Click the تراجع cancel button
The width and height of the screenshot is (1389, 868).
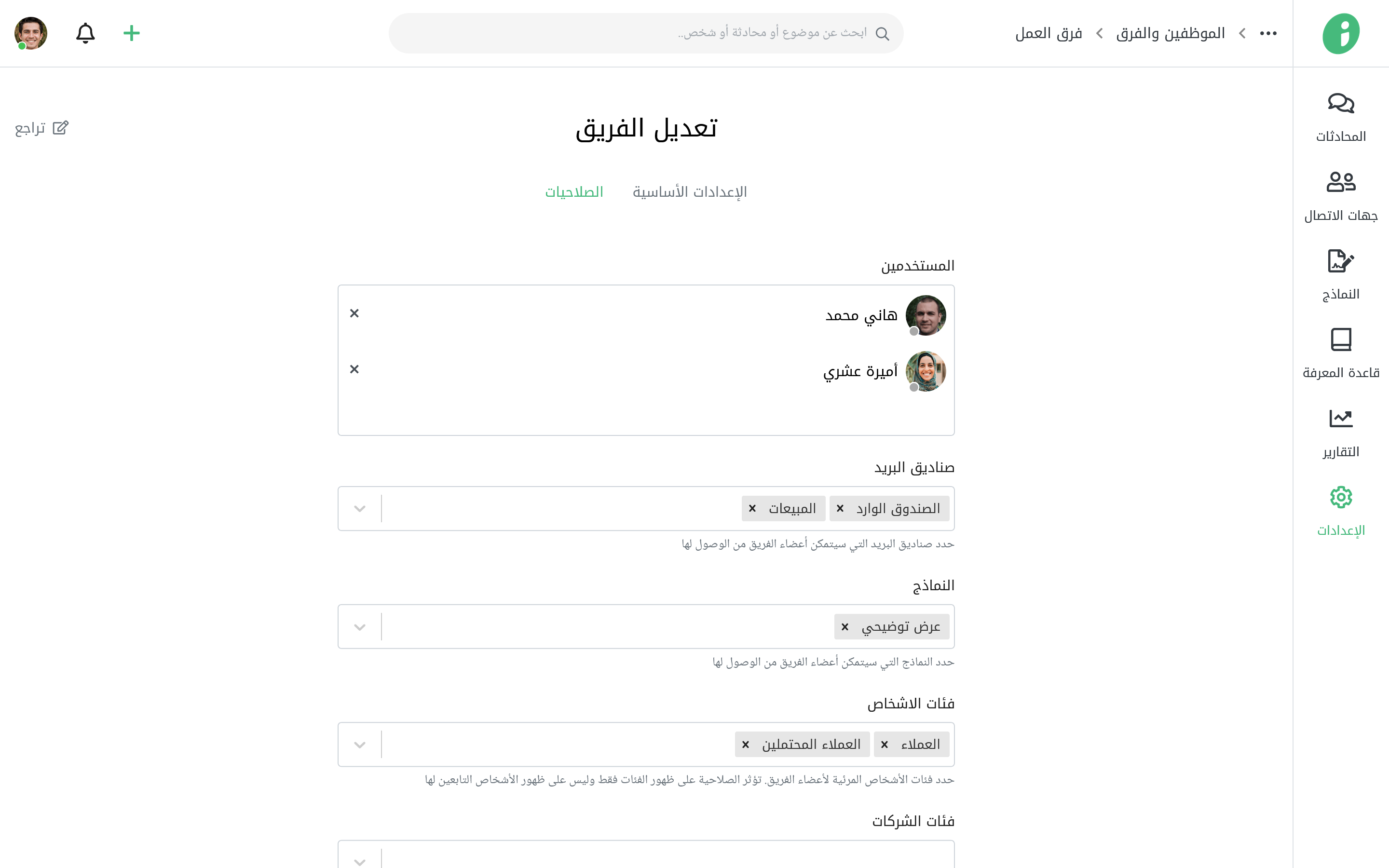tap(41, 128)
